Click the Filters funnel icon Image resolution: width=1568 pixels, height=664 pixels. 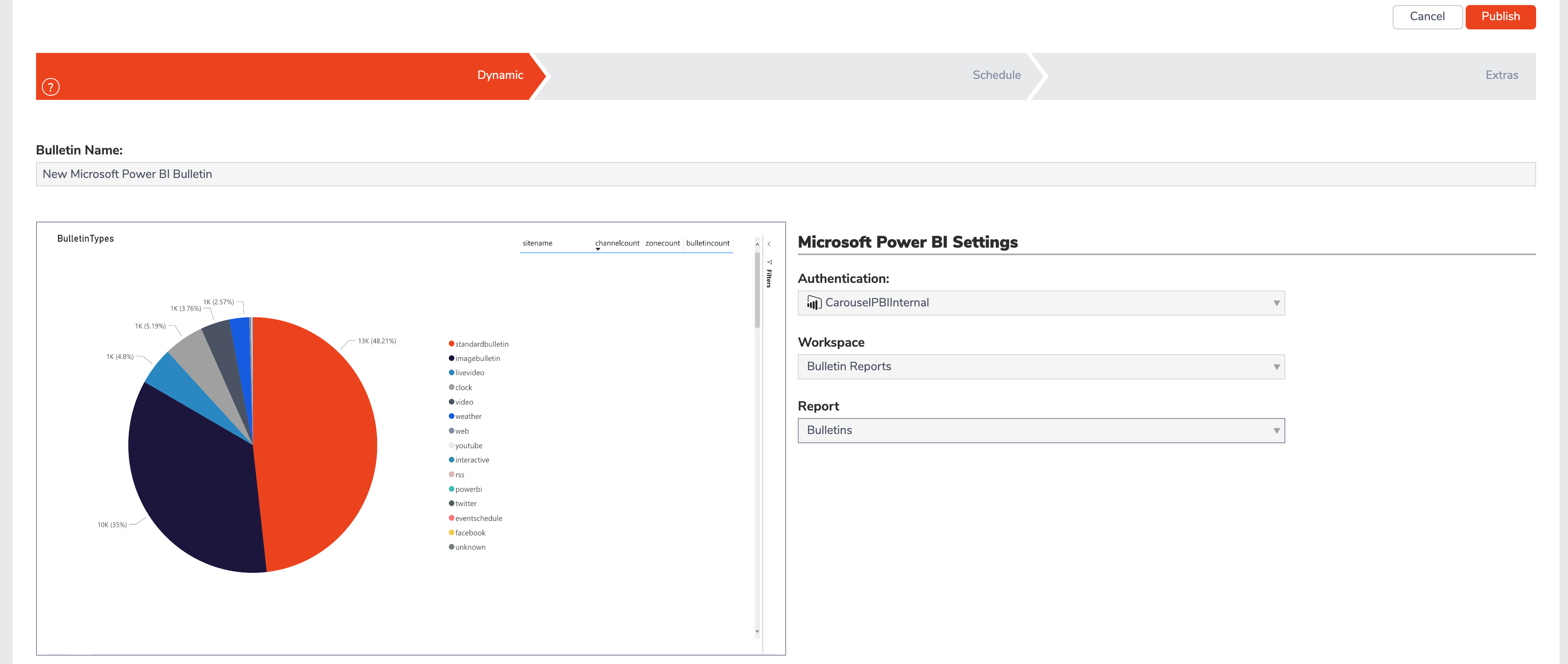coord(770,262)
